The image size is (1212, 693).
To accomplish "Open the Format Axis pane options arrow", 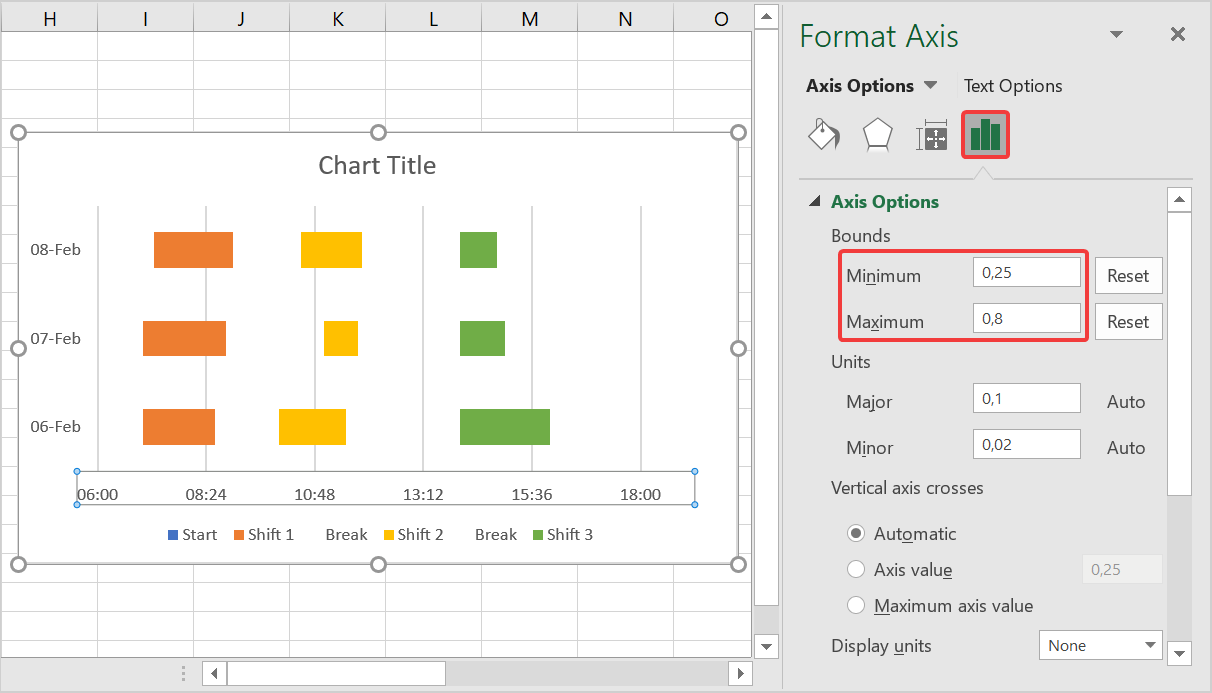I will pyautogui.click(x=1116, y=35).
